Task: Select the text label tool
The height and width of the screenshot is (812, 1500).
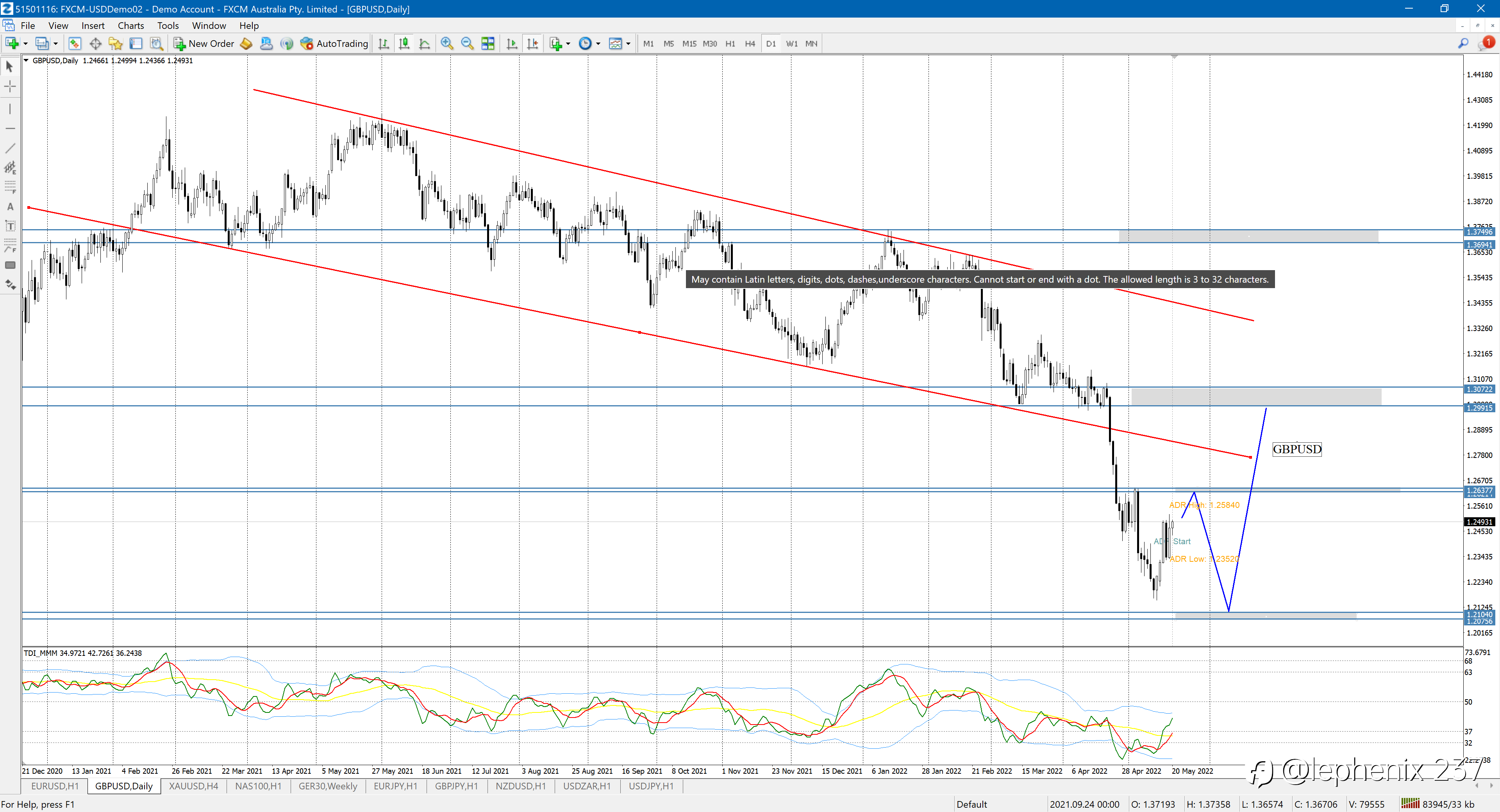Action: pyautogui.click(x=10, y=226)
